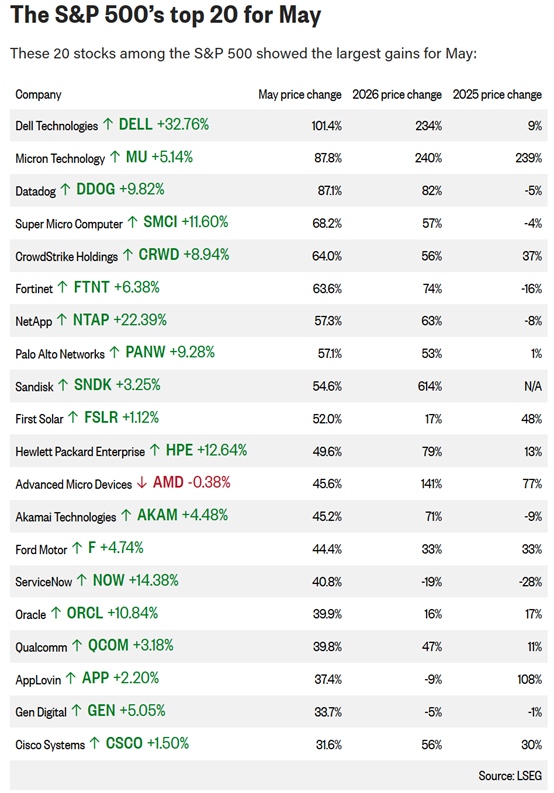Open the NOW ticker quote link
Image resolution: width=554 pixels, height=793 pixels.
pos(108,580)
